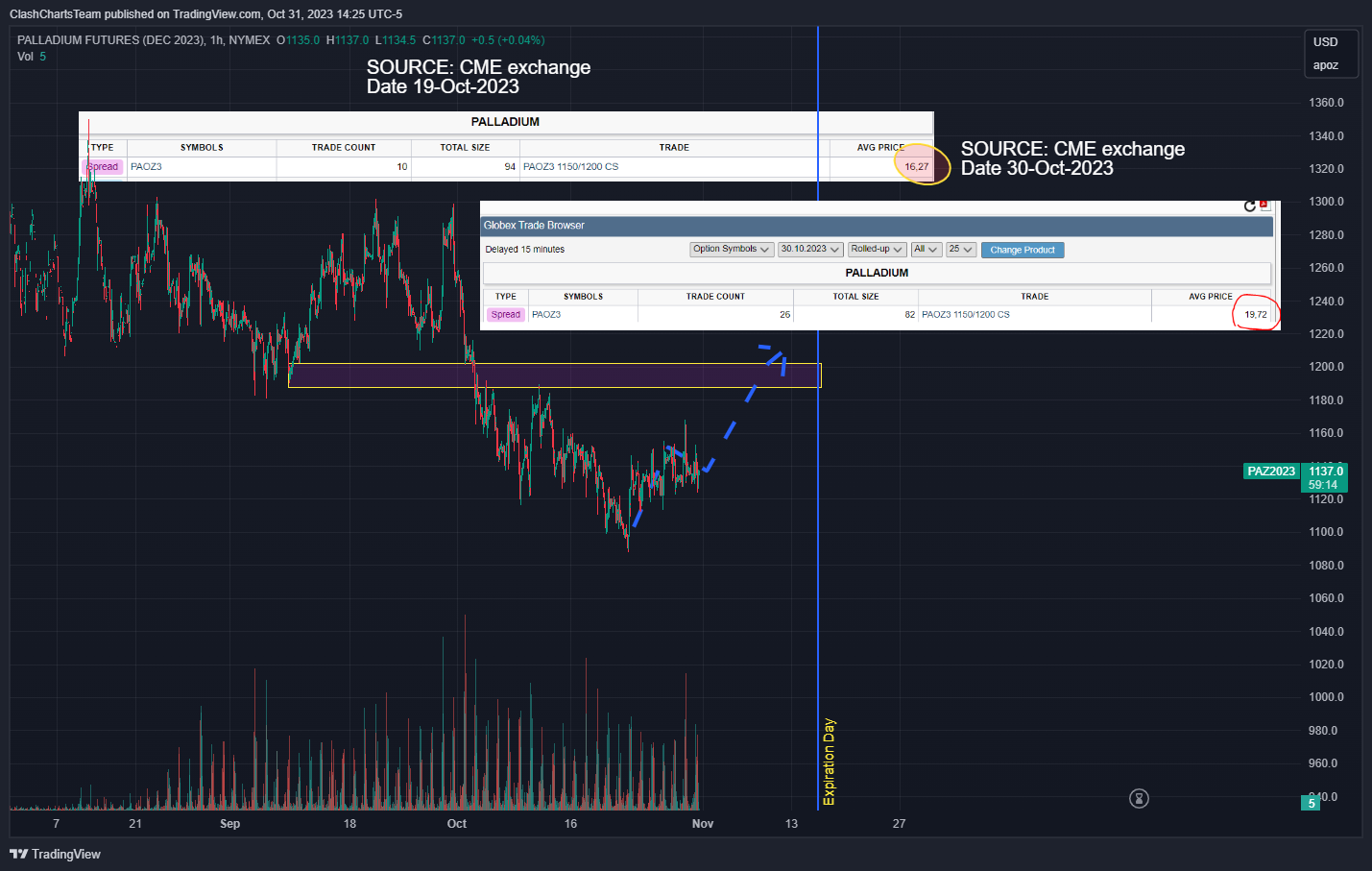This screenshot has width=1372, height=871.
Task: Click the Nov label on the time axis
Action: pyautogui.click(x=703, y=824)
